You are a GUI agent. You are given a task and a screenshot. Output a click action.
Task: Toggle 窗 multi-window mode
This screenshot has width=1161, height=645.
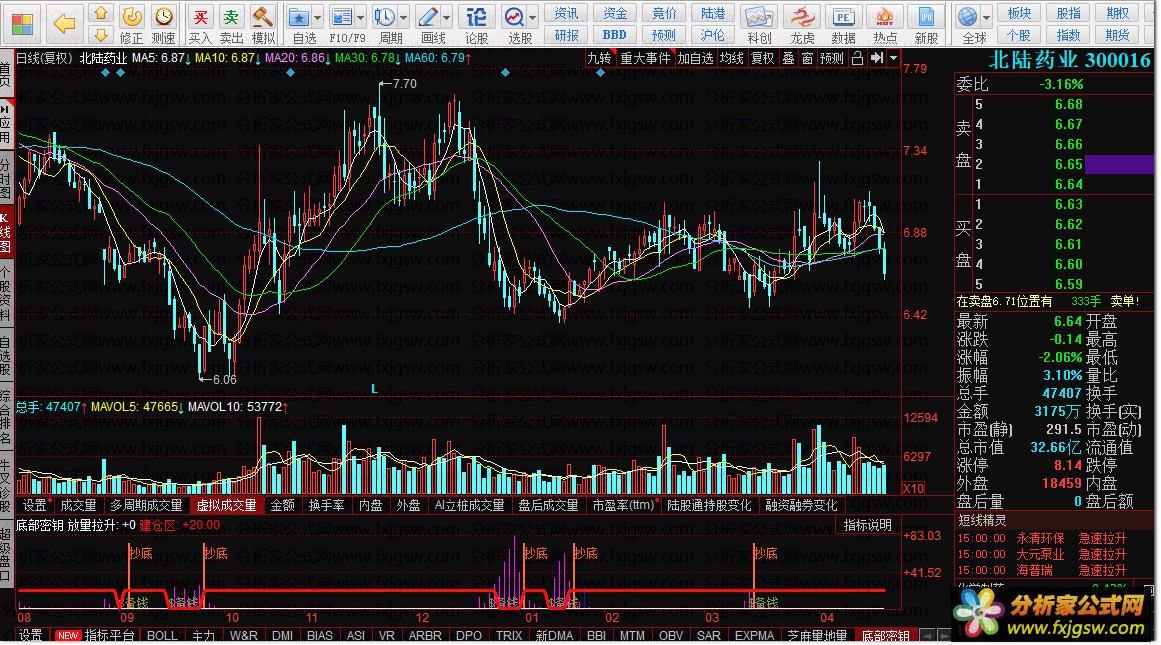point(807,58)
